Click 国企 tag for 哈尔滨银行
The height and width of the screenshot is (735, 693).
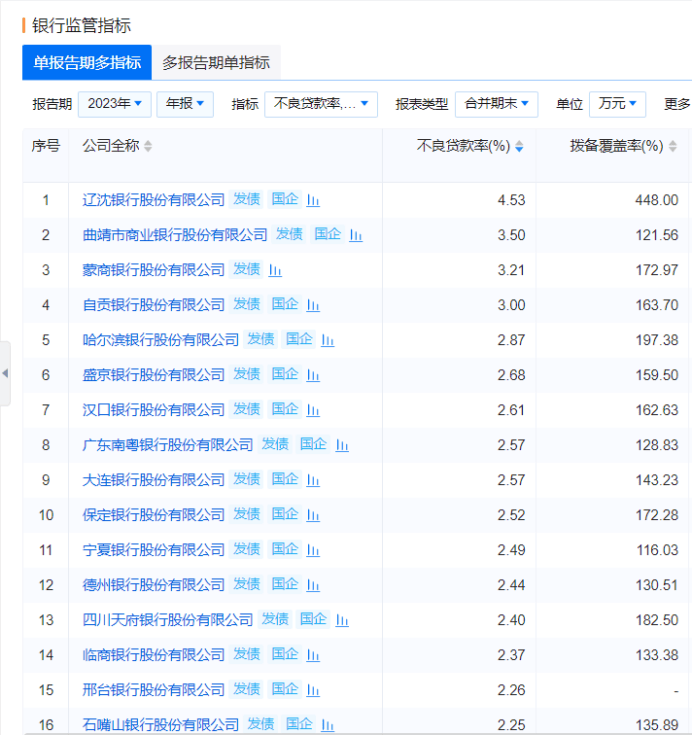299,339
